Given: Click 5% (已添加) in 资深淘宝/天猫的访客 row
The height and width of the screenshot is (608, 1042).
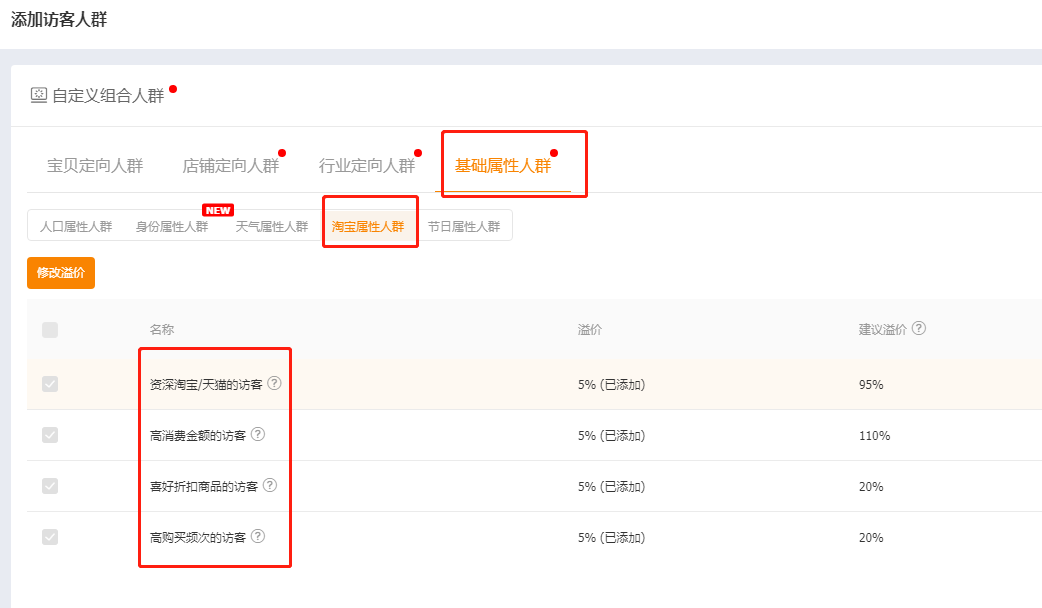Looking at the screenshot, I should 611,385.
